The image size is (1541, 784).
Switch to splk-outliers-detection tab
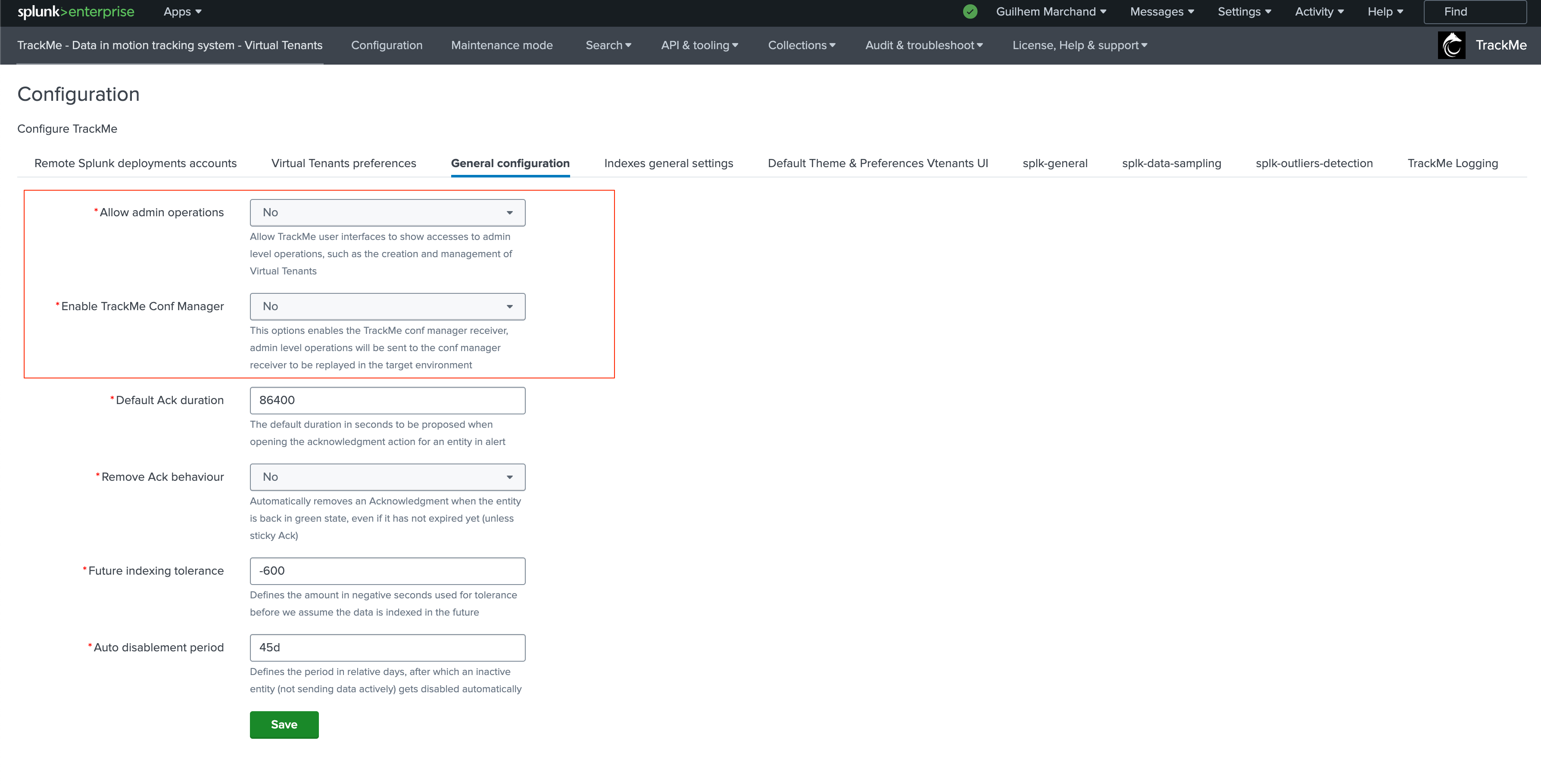[x=1313, y=163]
